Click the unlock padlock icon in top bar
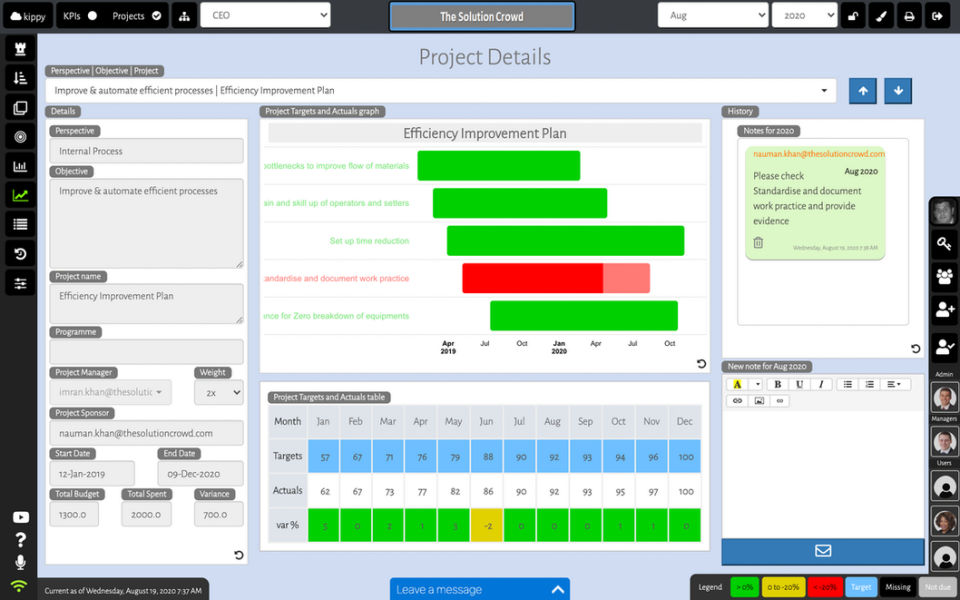This screenshot has width=960, height=600. pyautogui.click(x=852, y=16)
